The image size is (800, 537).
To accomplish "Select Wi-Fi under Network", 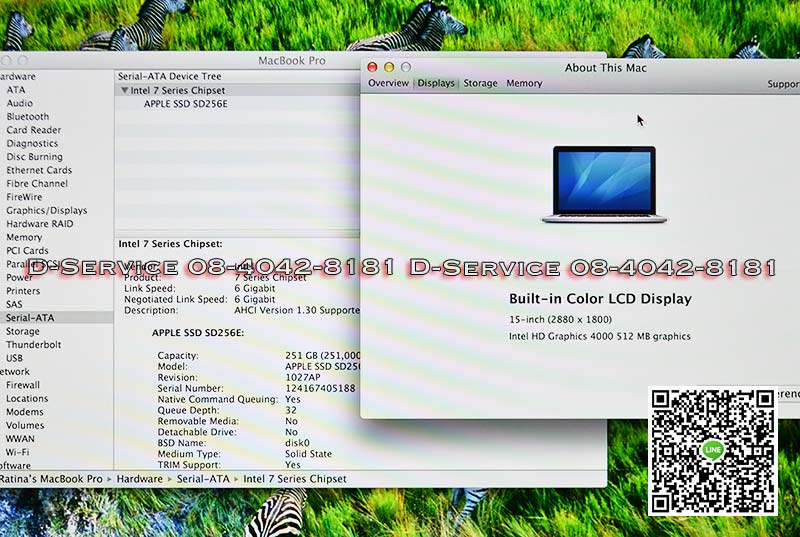I will pos(17,452).
